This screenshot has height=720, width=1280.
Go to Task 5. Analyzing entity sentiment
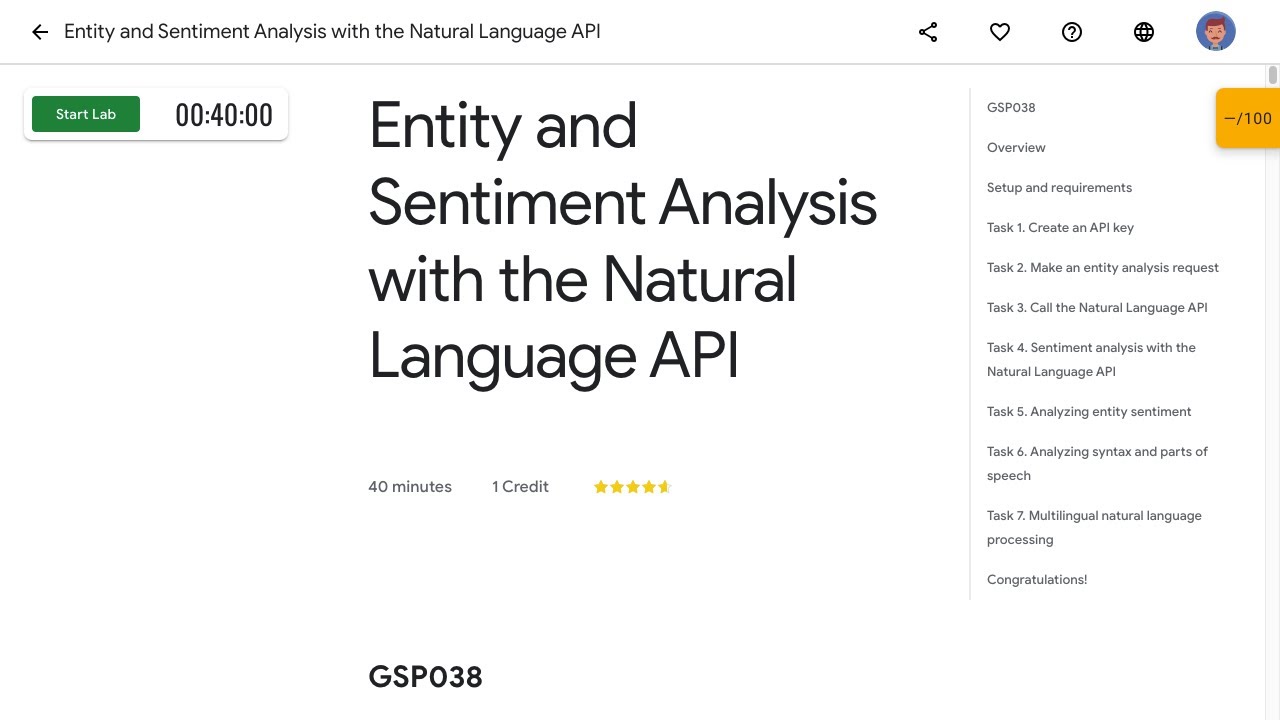tap(1089, 411)
